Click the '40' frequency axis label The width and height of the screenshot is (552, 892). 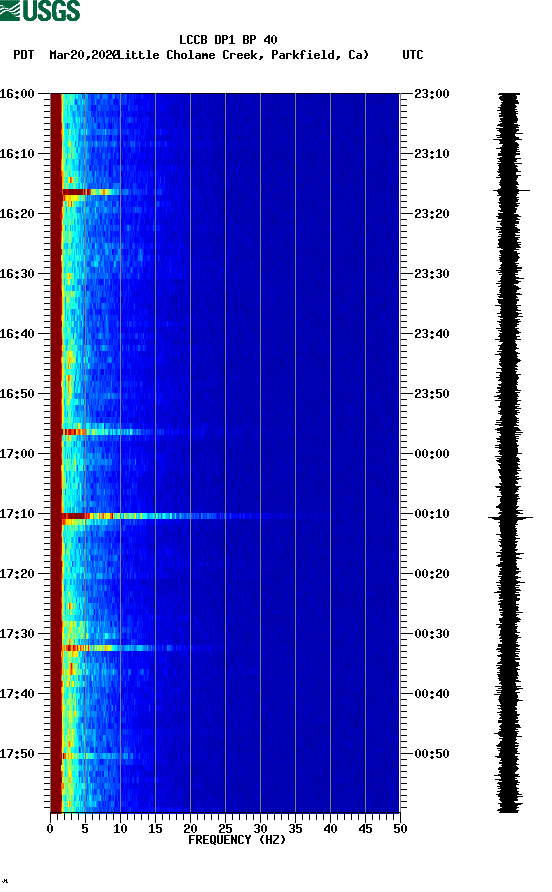point(330,829)
